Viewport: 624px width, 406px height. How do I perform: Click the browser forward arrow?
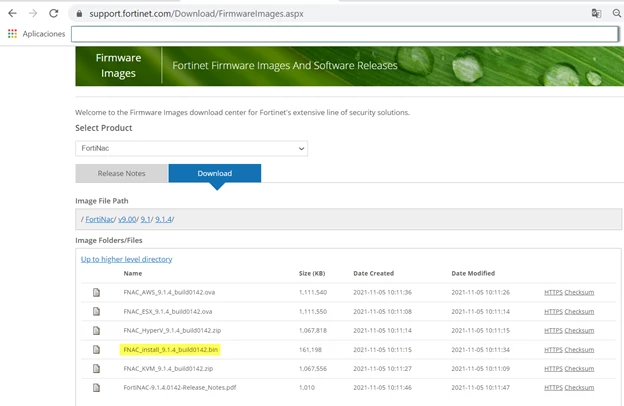(33, 14)
